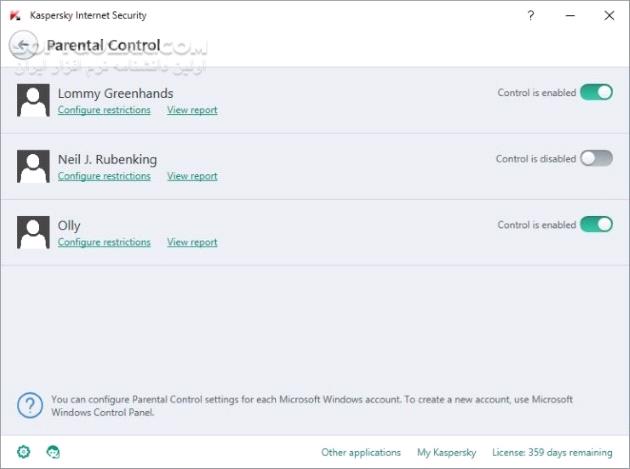Configure restrictions for Neil J. Rubenking
This screenshot has height=469, width=630.
tap(104, 176)
